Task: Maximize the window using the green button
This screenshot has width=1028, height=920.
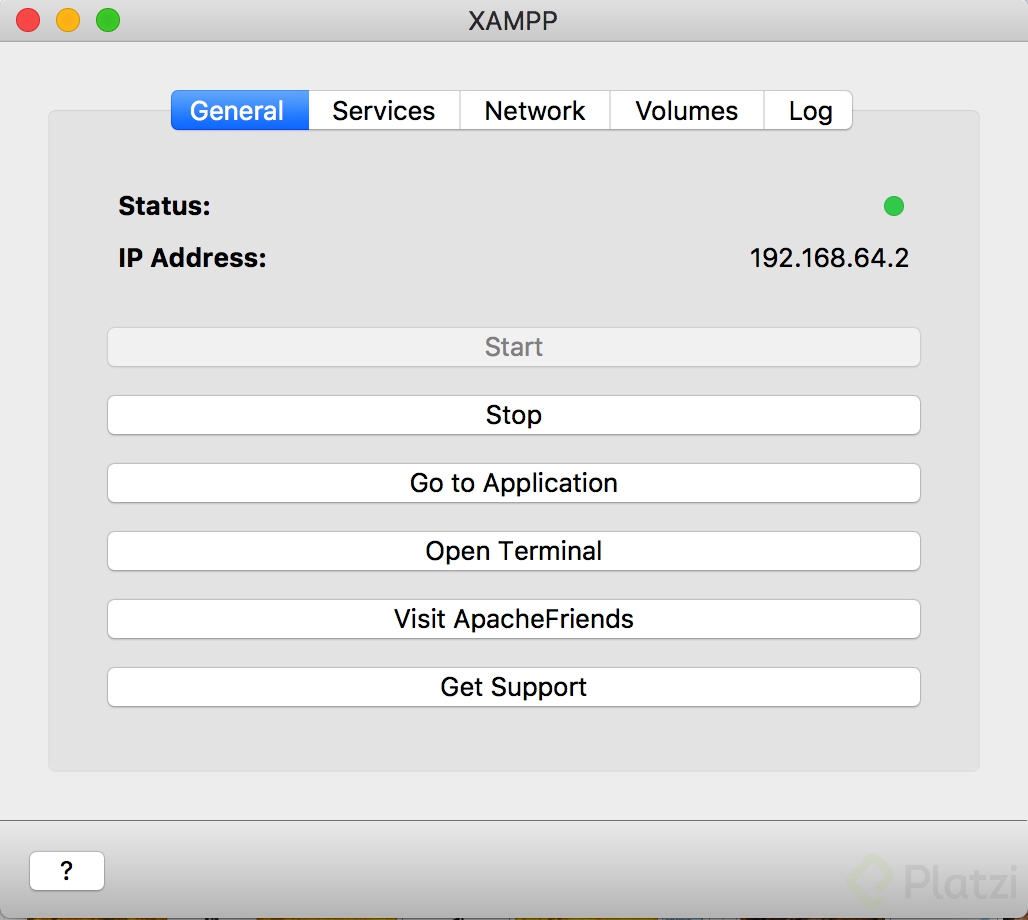Action: click(108, 20)
